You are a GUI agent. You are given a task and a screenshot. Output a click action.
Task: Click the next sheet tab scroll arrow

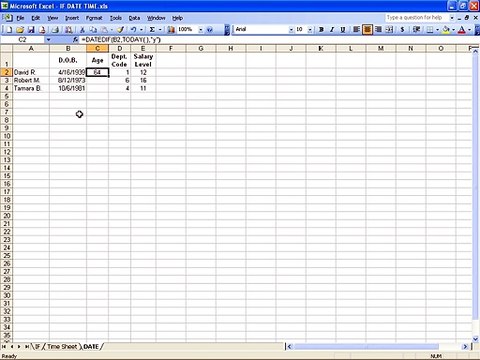19,347
